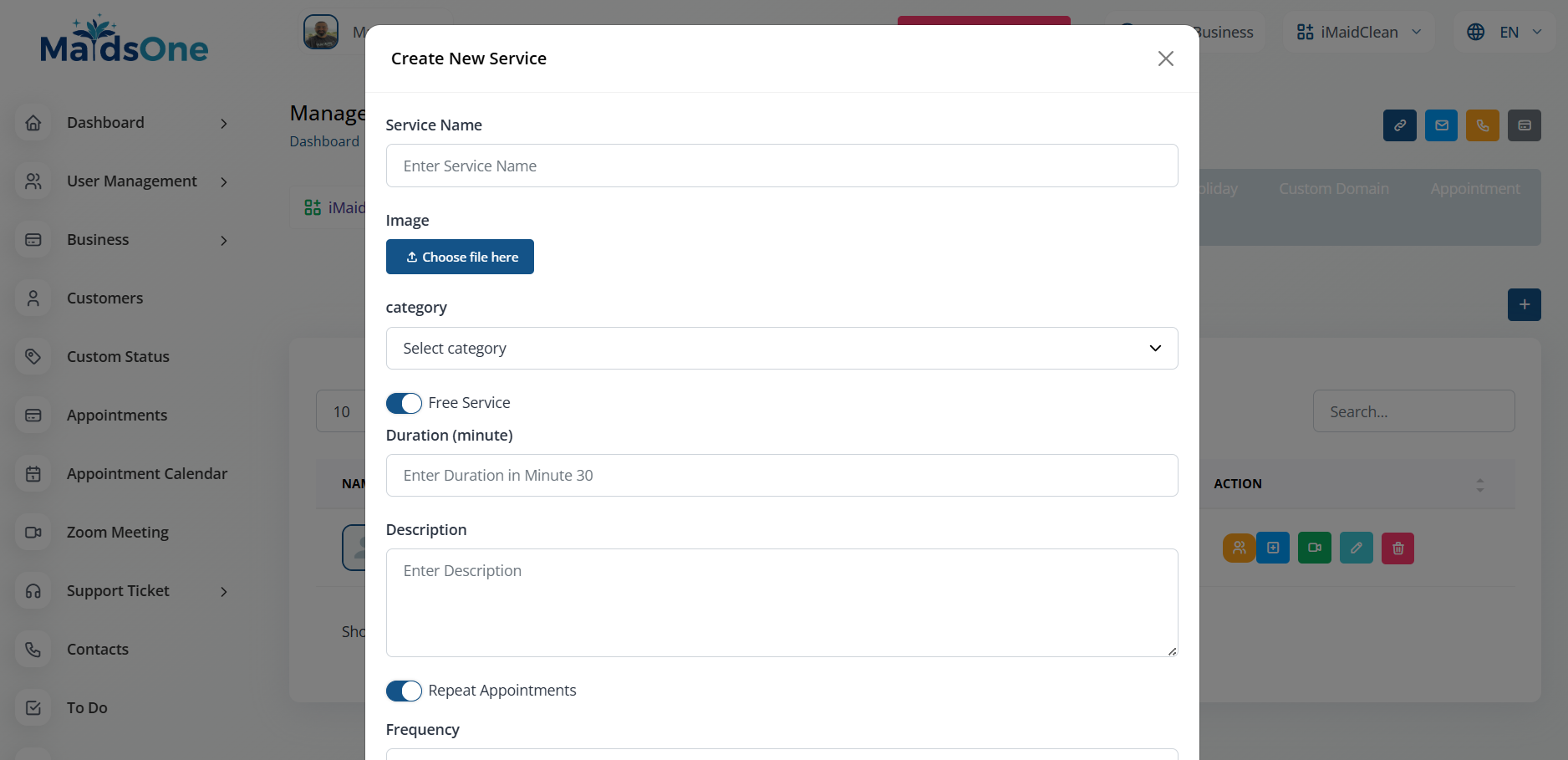The width and height of the screenshot is (1568, 760).
Task: Toggle the Free Service switch
Action: (x=404, y=403)
